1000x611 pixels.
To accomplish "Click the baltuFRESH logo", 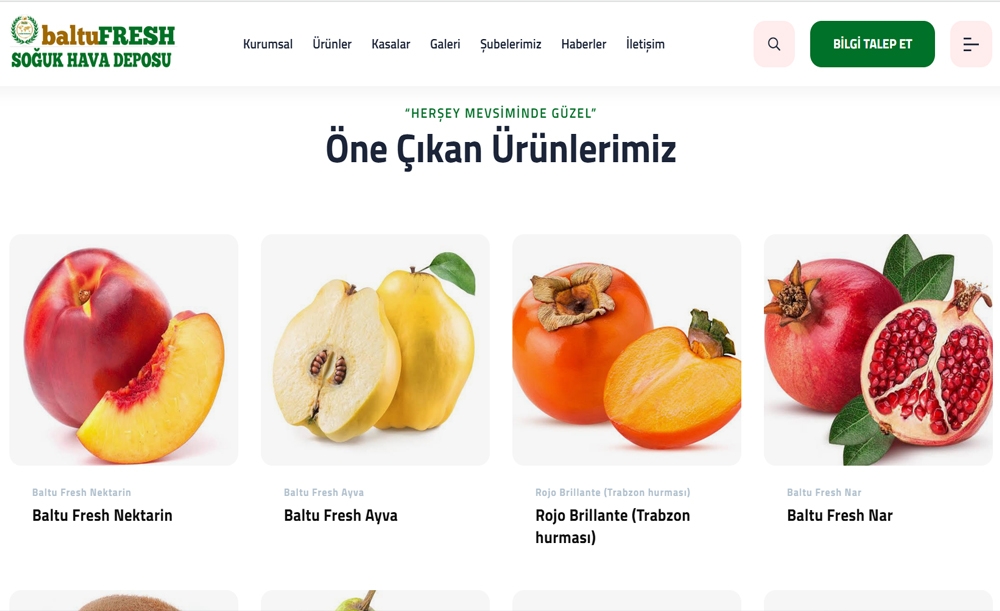I will [x=92, y=42].
